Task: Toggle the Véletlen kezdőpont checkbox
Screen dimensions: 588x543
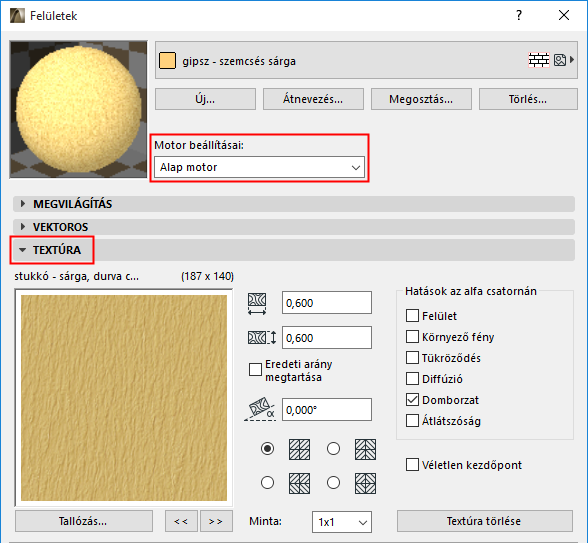Action: (x=412, y=465)
